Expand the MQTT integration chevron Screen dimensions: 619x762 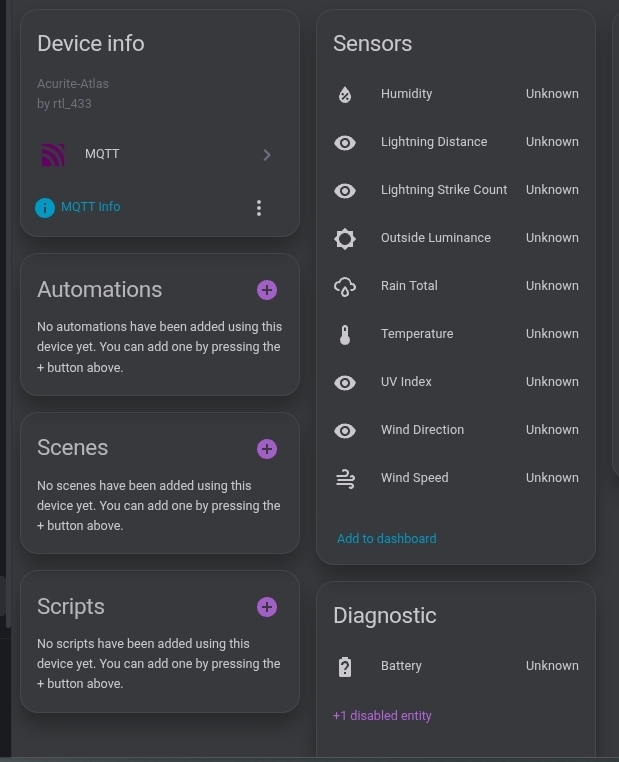click(x=267, y=155)
